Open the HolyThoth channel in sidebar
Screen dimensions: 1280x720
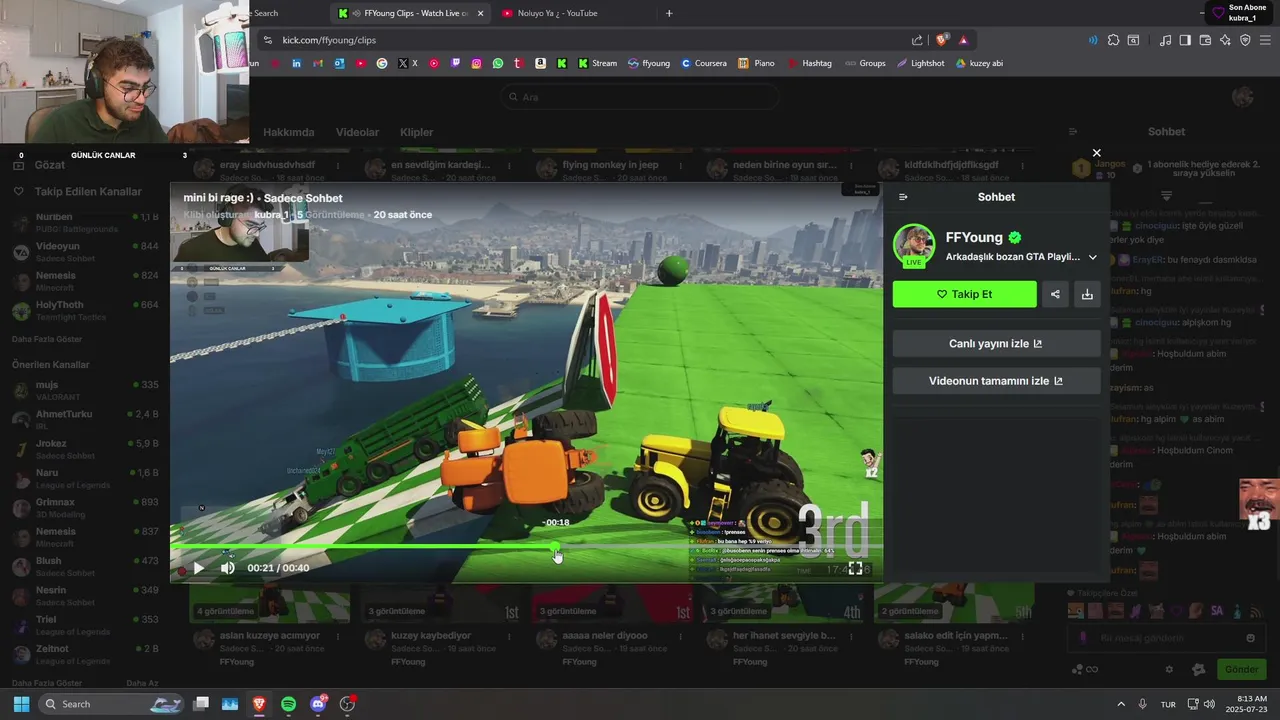[85, 310]
